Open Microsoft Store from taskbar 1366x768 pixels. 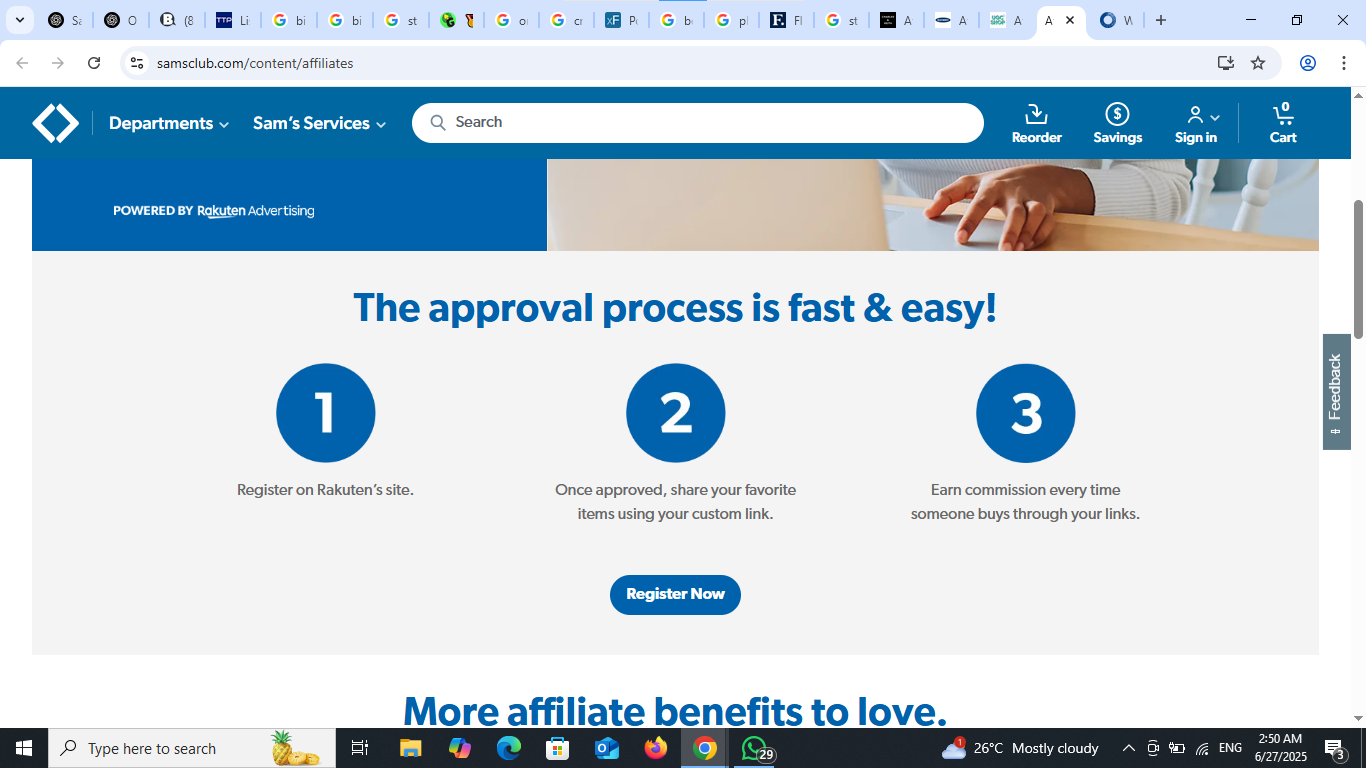tap(558, 748)
